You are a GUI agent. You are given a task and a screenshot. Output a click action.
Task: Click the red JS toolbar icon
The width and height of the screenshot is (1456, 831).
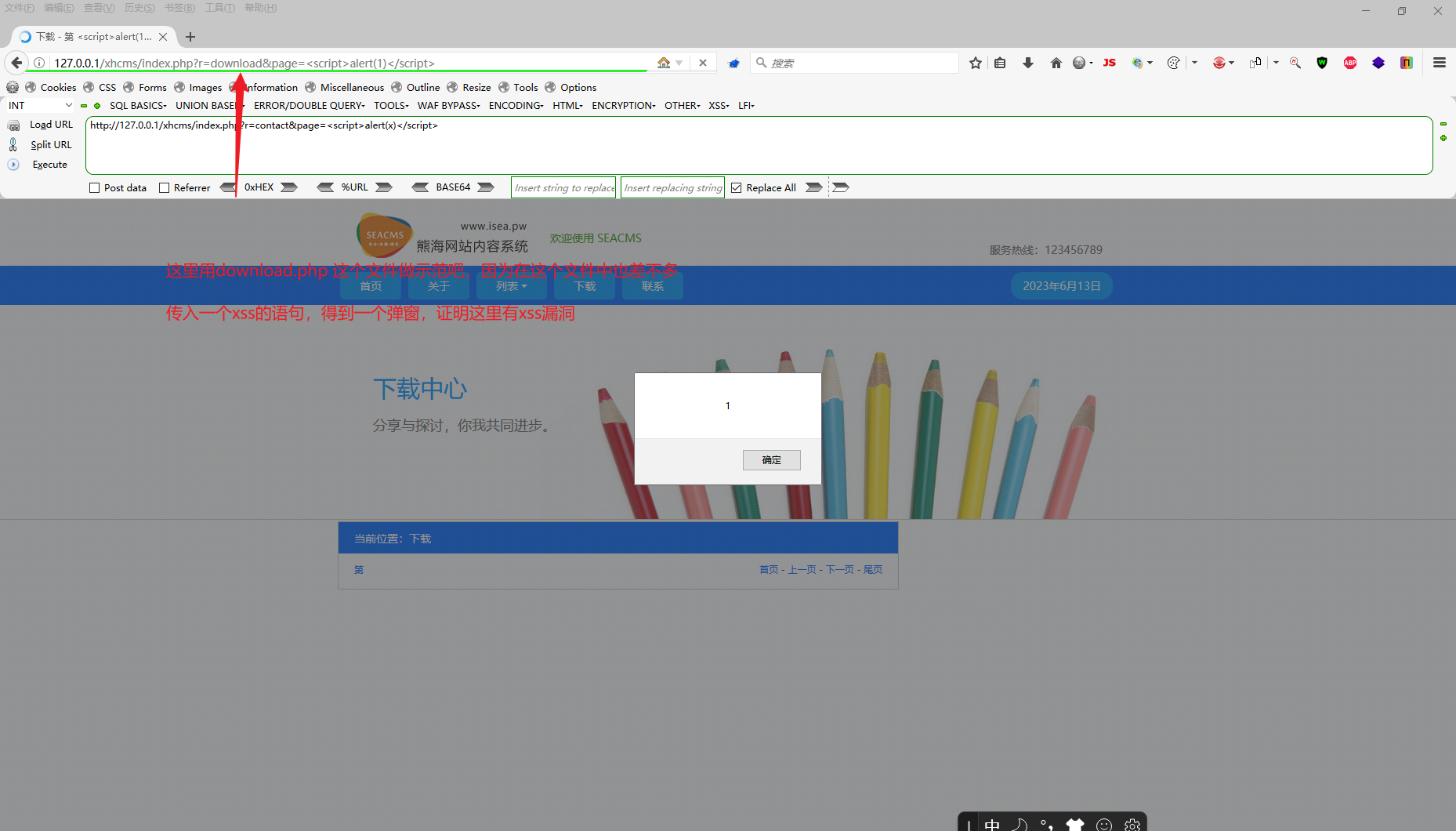(1109, 63)
